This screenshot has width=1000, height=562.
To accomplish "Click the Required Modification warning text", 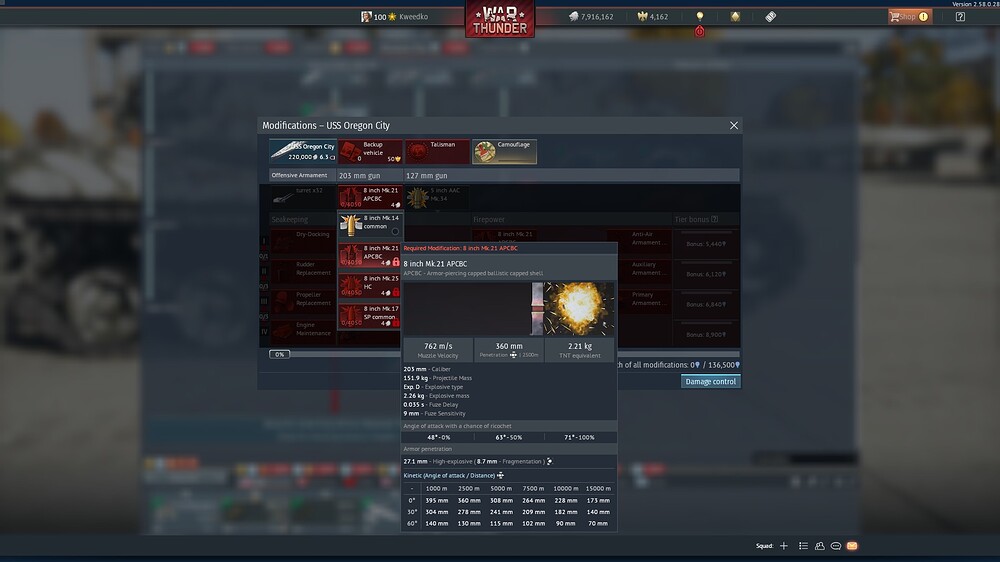I will [x=460, y=248].
